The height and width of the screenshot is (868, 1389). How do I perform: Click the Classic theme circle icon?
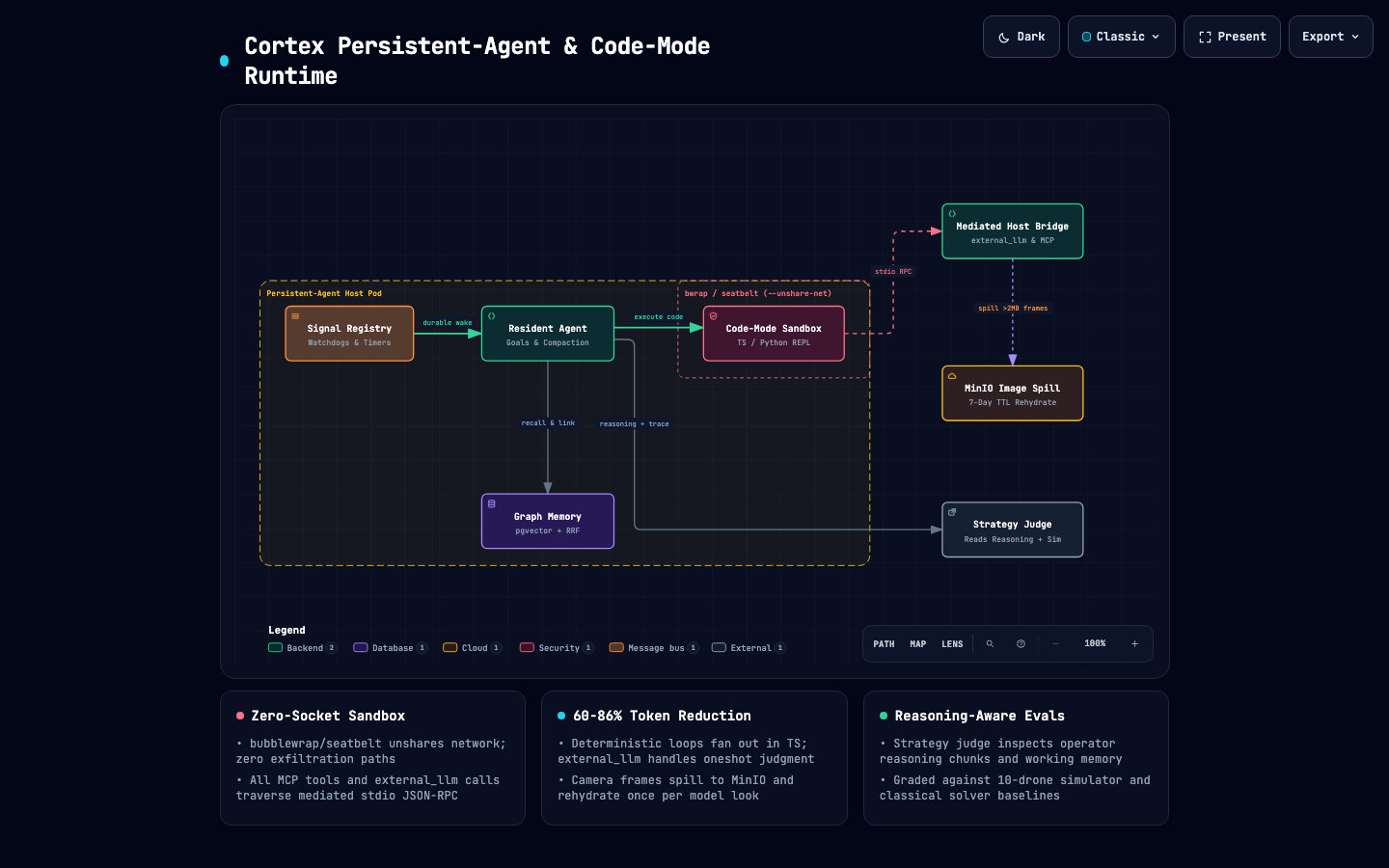coord(1087,37)
